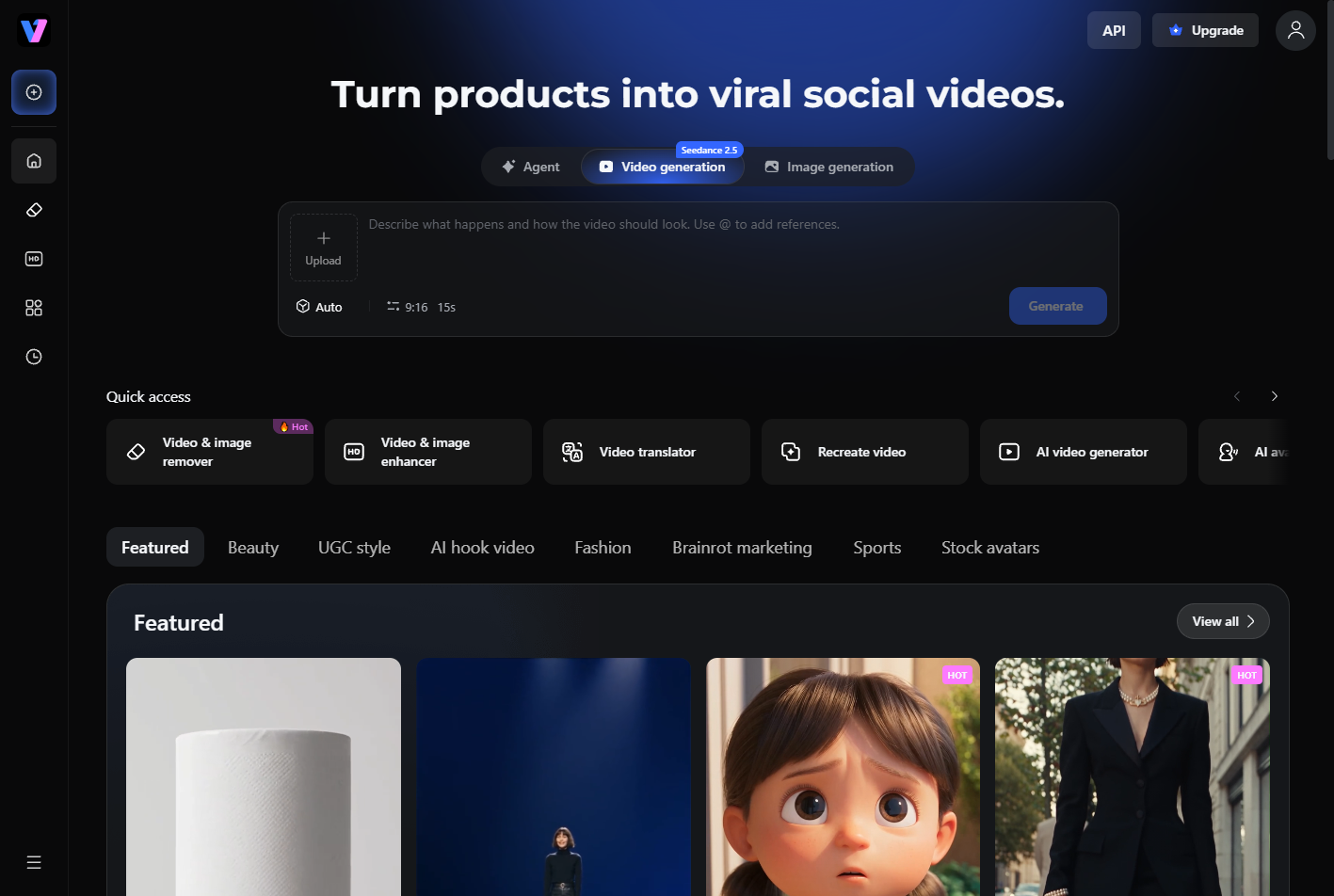1334x896 pixels.
Task: Click the eraser icon on remover card
Action: pos(136,452)
